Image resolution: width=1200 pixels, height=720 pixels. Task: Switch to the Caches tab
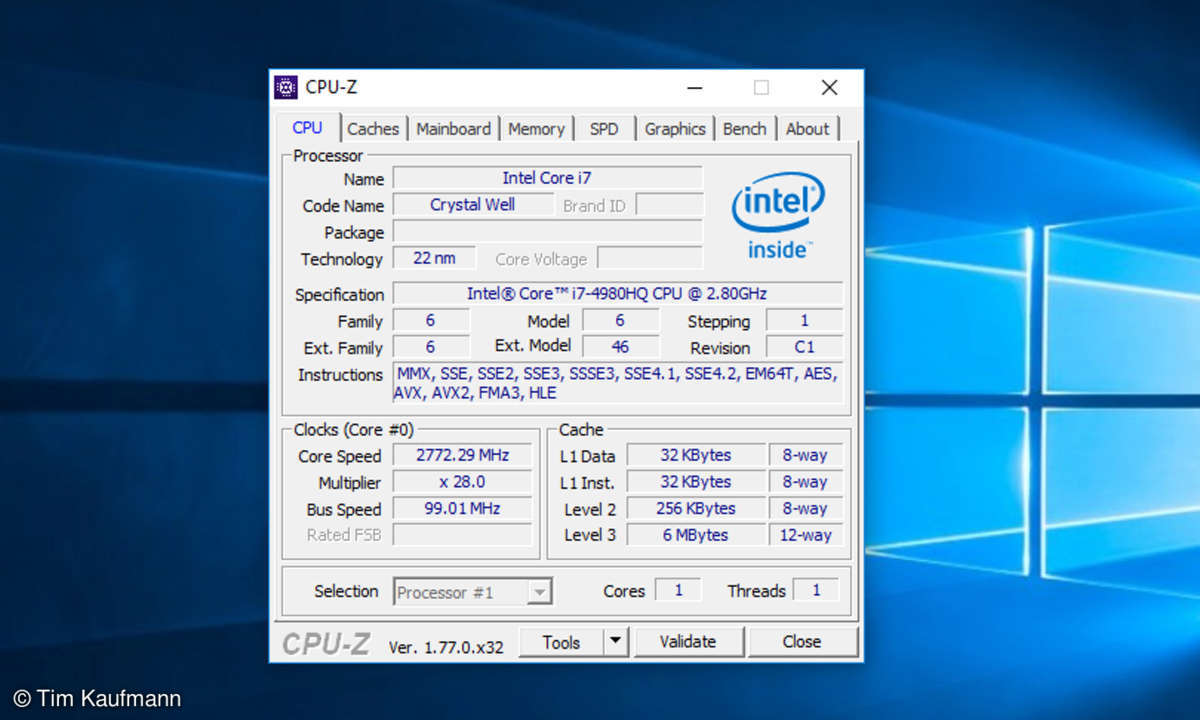click(373, 129)
